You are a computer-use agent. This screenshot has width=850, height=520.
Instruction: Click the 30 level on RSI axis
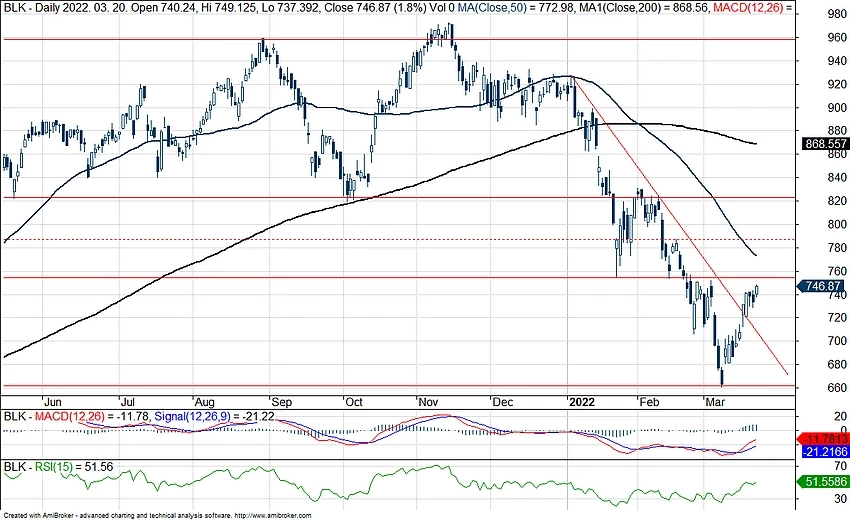pos(840,499)
